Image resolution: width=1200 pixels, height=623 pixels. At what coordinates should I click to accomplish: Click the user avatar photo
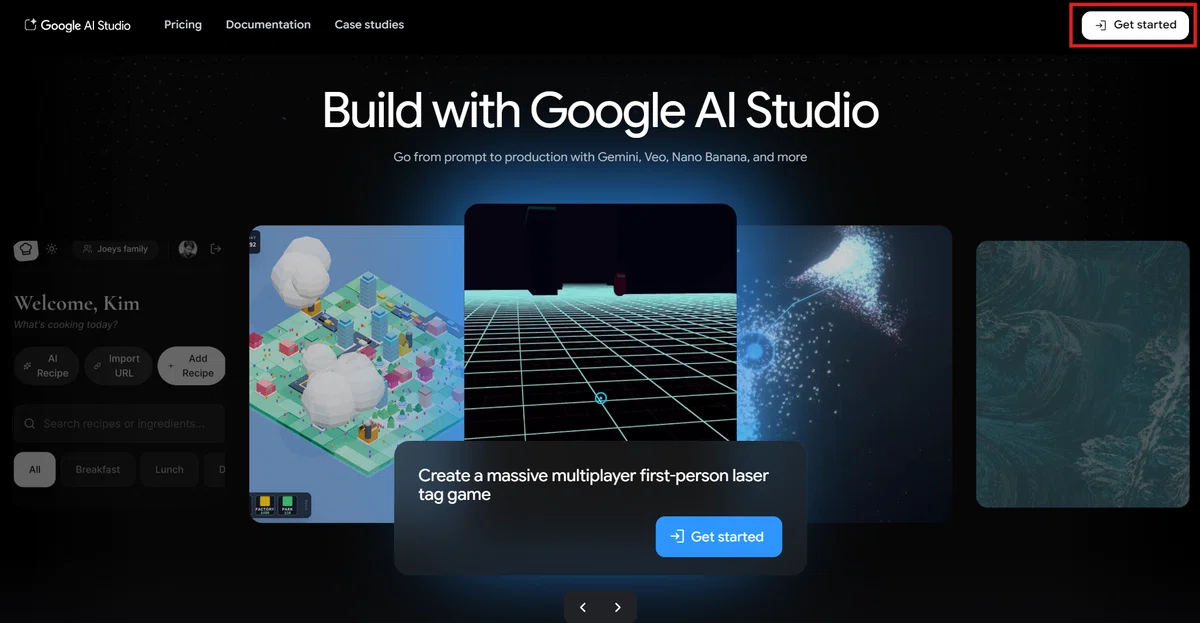[x=188, y=249]
